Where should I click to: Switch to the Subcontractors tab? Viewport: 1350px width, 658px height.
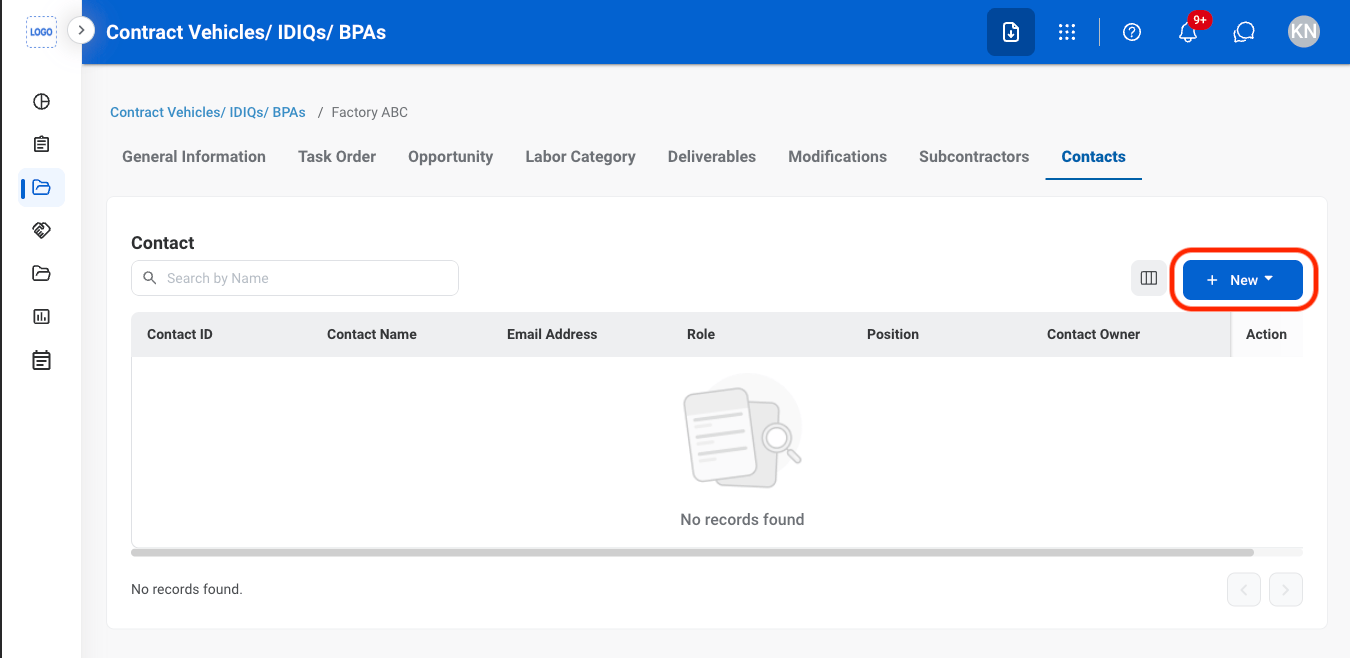pos(974,157)
